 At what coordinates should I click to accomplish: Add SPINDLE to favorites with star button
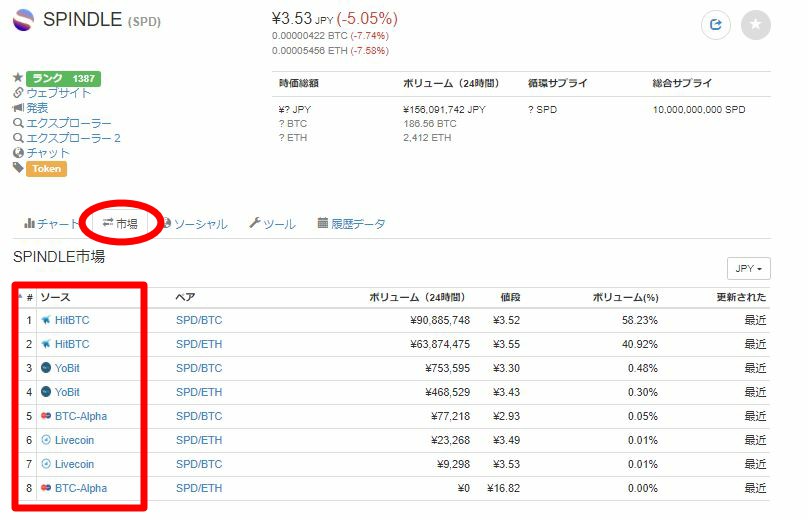pos(755,24)
